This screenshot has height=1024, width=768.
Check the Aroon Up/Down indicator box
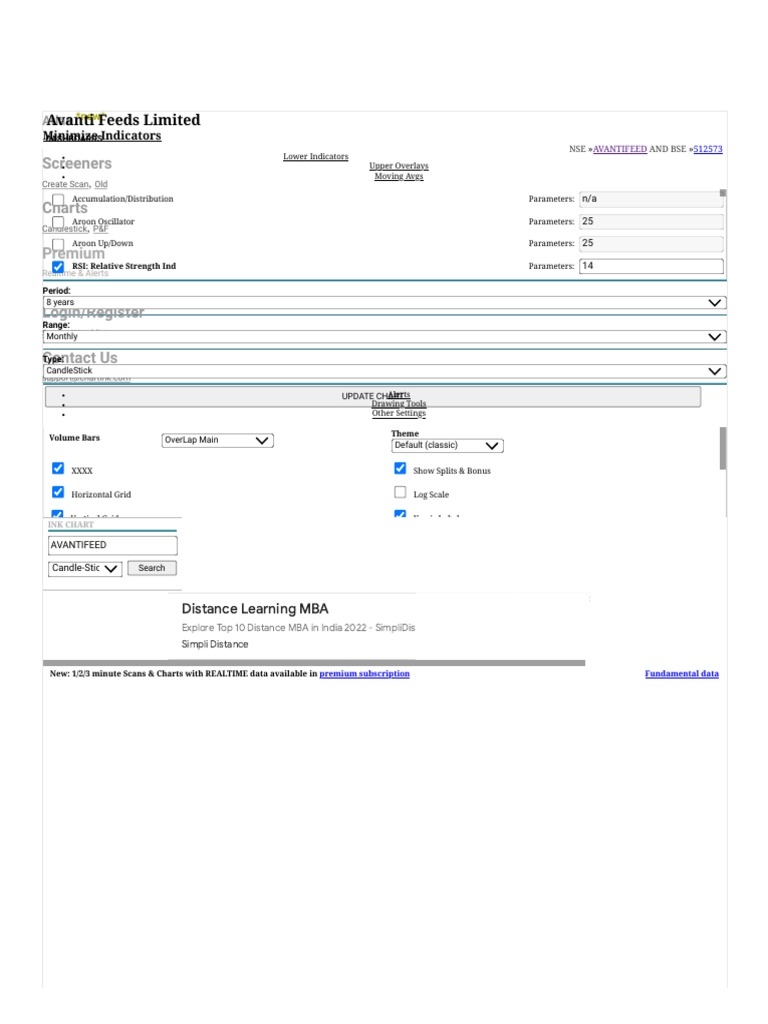coord(58,244)
